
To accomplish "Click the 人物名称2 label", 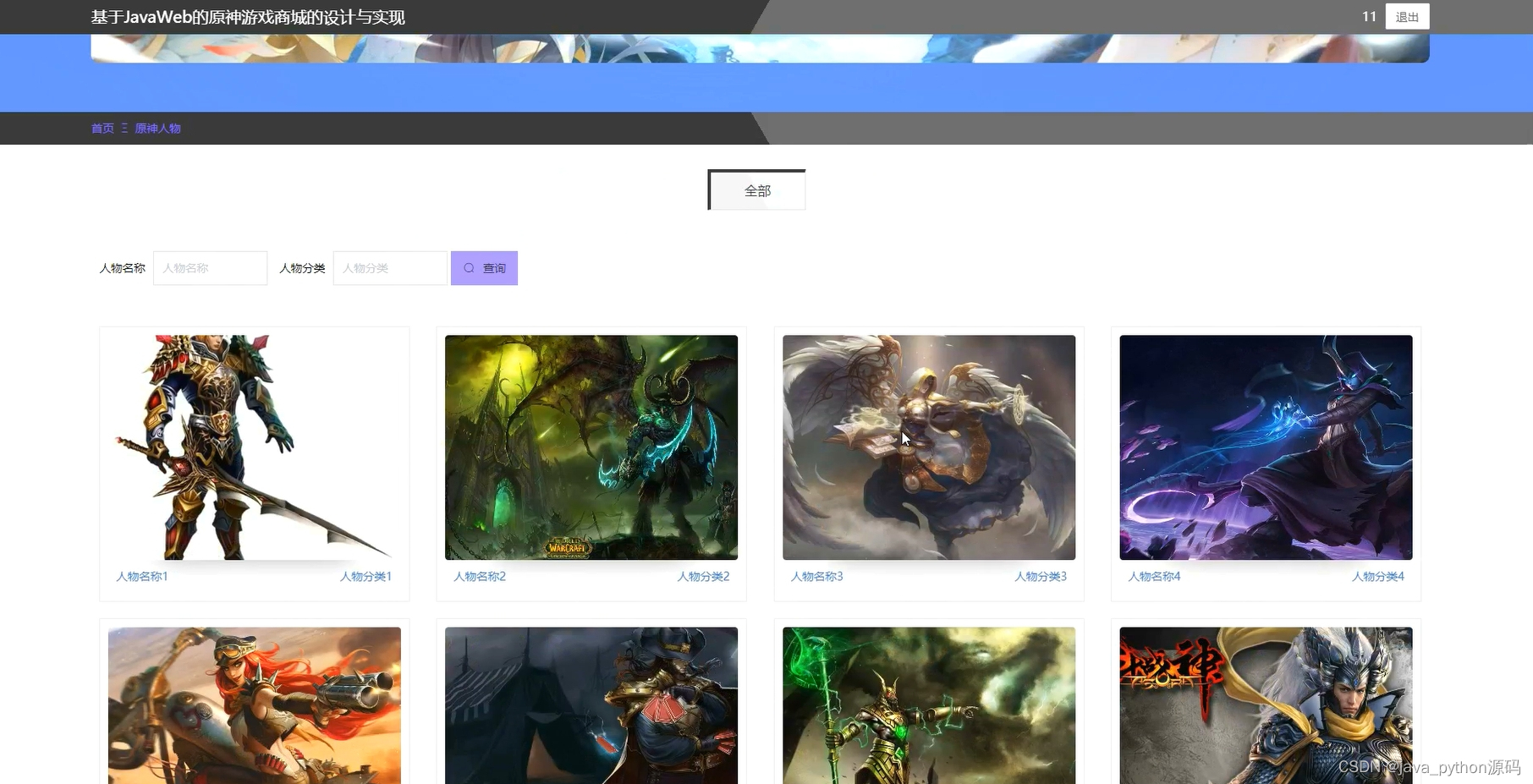I will (x=480, y=577).
